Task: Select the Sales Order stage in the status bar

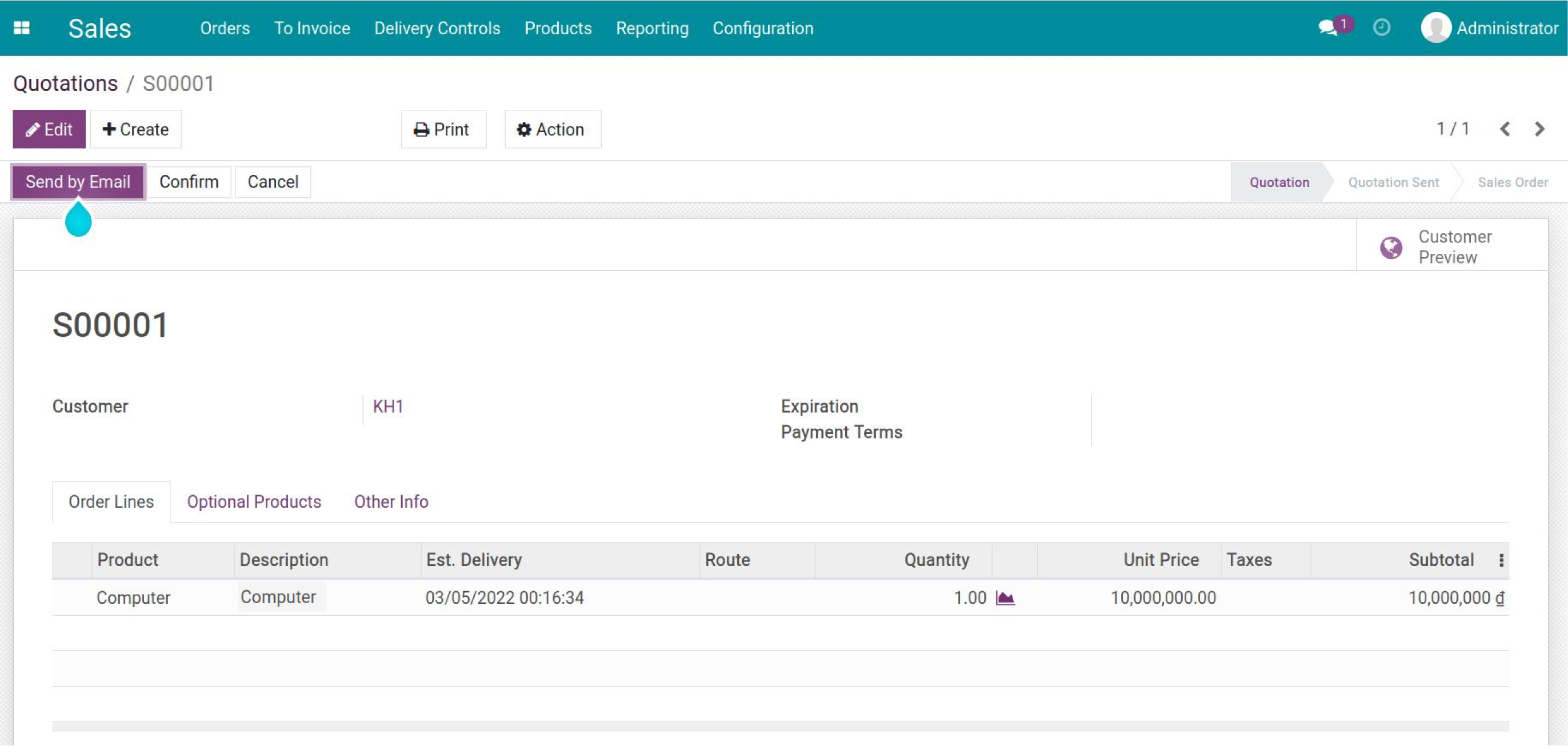Action: tap(1513, 182)
